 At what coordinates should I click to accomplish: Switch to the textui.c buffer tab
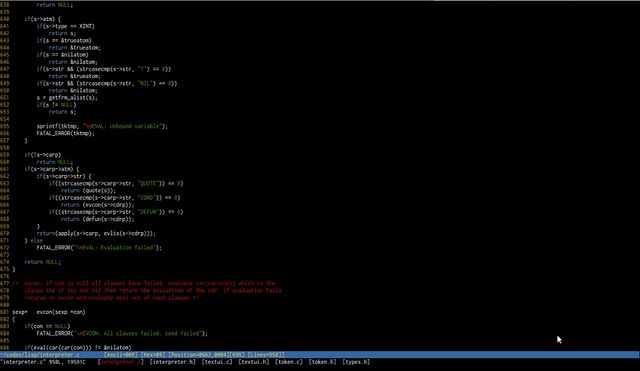point(217,362)
